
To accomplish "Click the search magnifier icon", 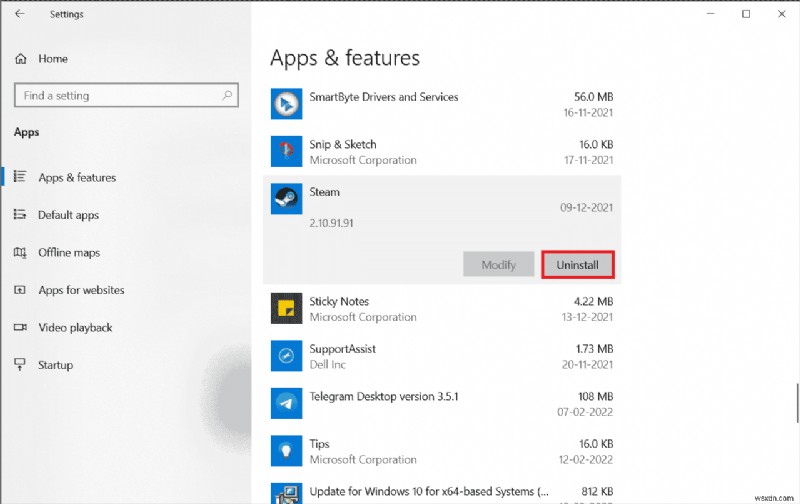I will [x=227, y=95].
